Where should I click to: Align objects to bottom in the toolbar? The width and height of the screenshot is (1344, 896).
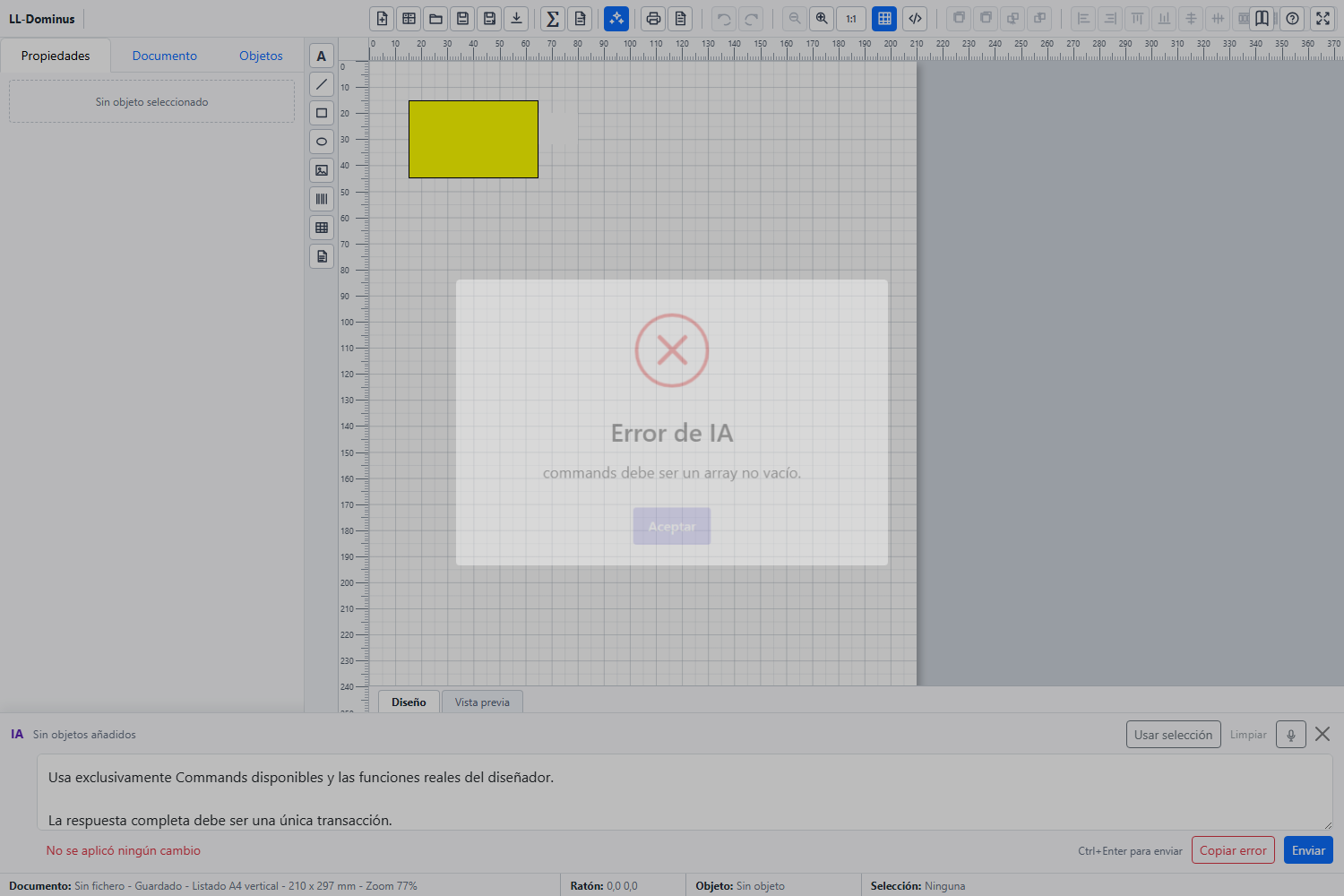1164,19
